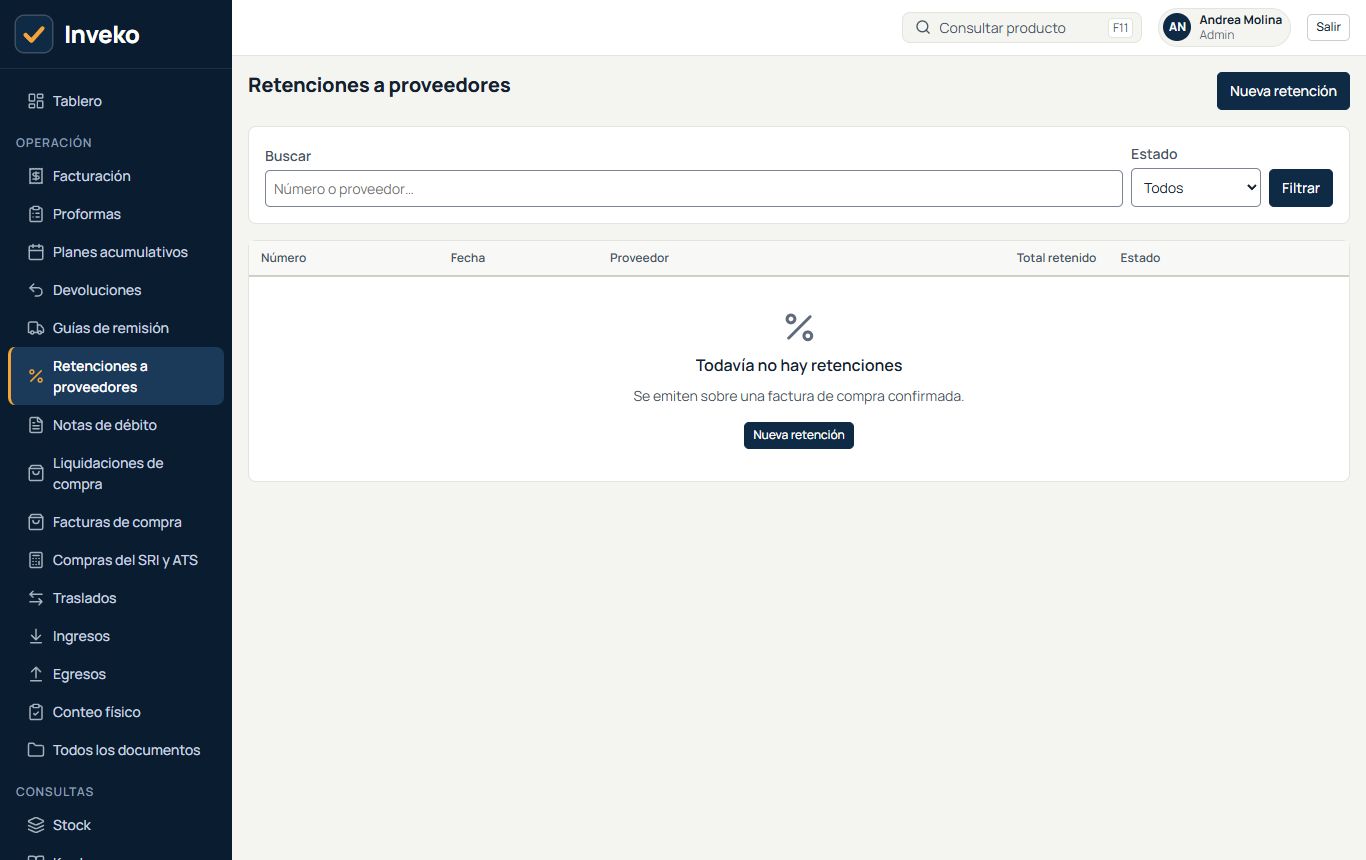The height and width of the screenshot is (860, 1366).
Task: Open Traslados in the sidebar
Action: pos(116,598)
